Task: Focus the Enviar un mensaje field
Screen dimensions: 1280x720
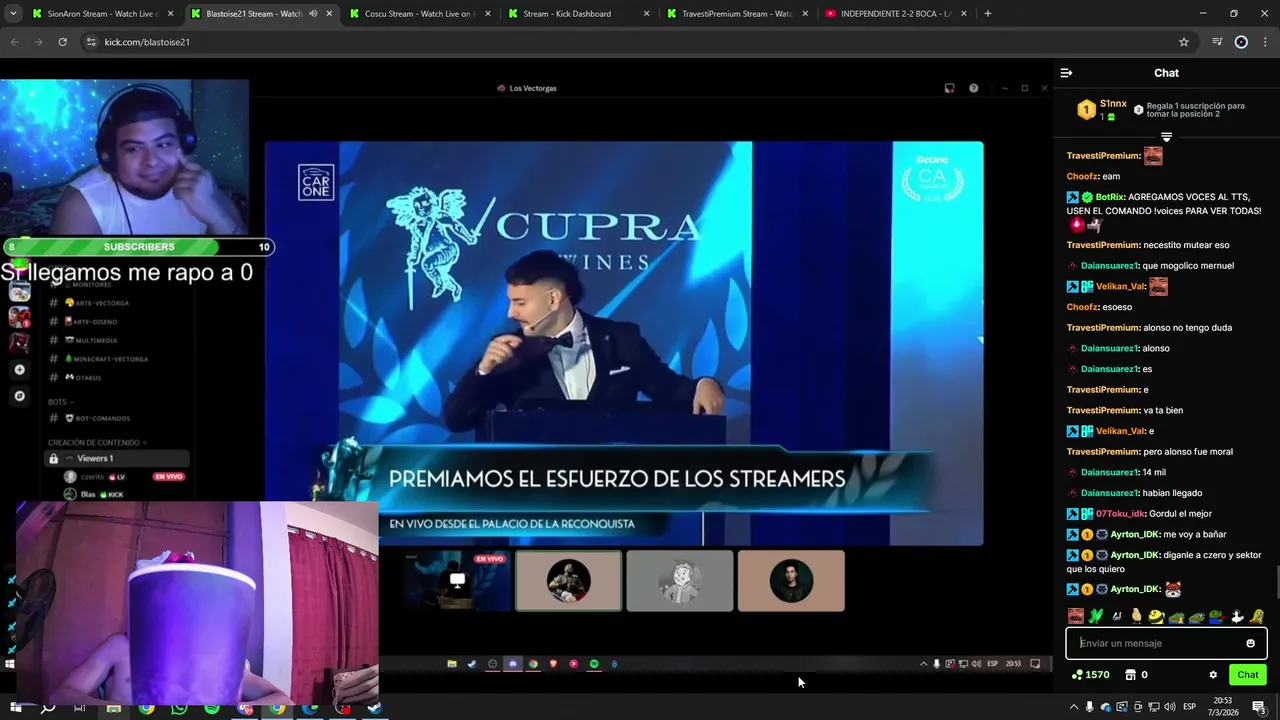Action: (1166, 643)
